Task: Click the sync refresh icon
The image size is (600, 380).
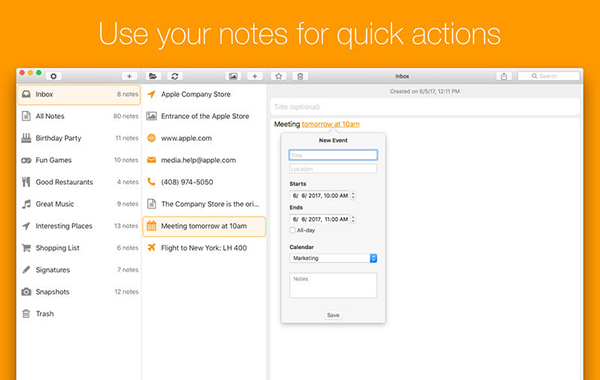Action: pyautogui.click(x=175, y=76)
